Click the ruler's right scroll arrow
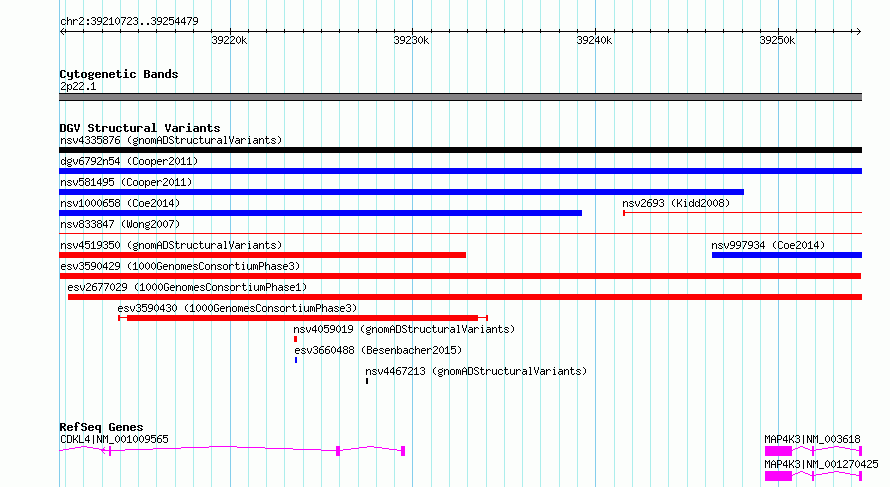The height and width of the screenshot is (487, 890). 858,31
